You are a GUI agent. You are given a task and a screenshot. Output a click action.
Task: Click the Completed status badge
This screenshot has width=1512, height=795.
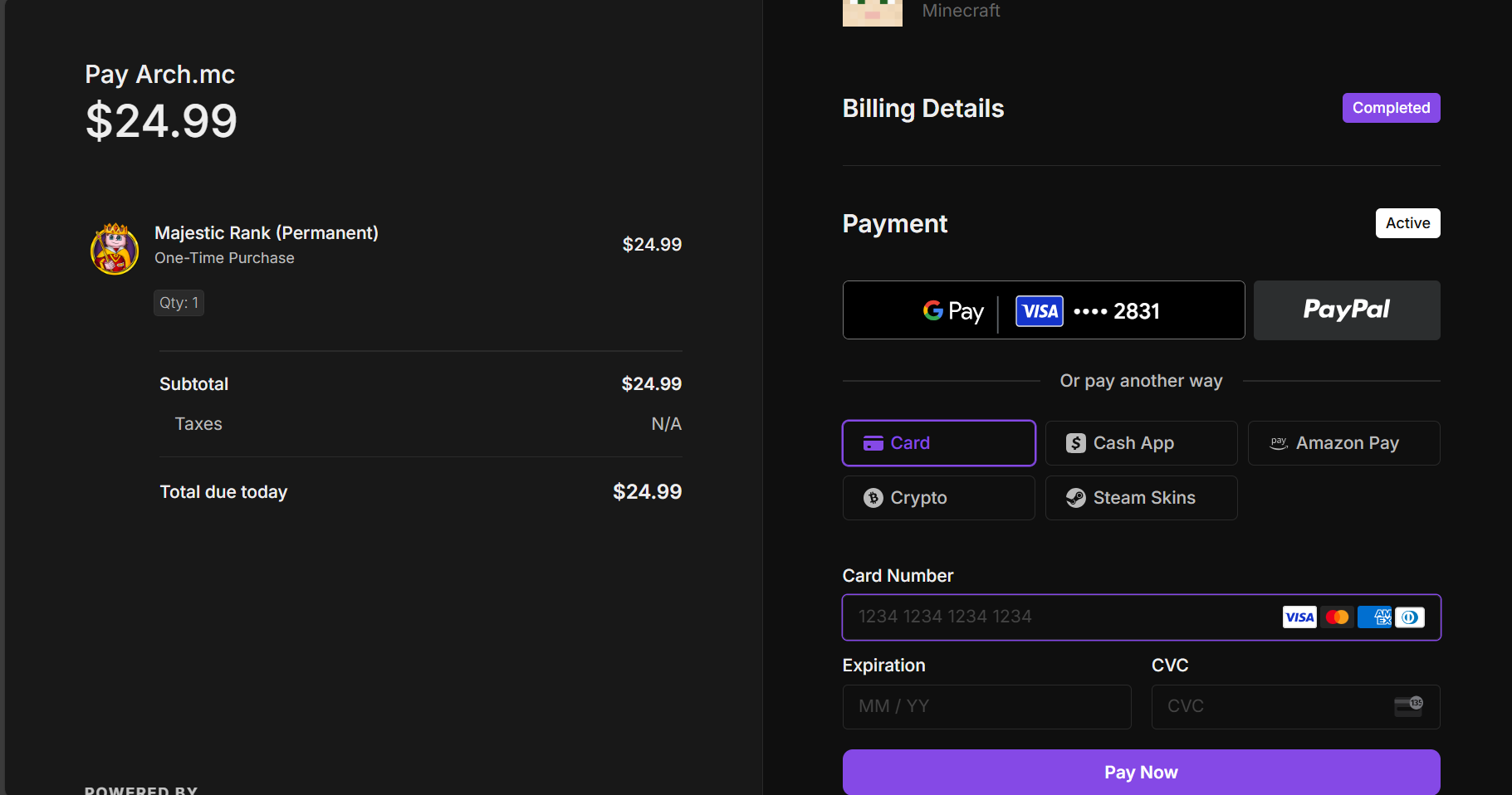click(1391, 108)
